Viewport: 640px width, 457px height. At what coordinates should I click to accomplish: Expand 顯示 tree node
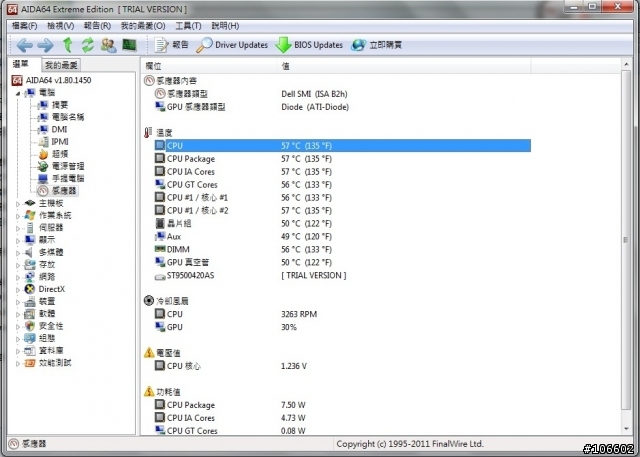pos(18,240)
